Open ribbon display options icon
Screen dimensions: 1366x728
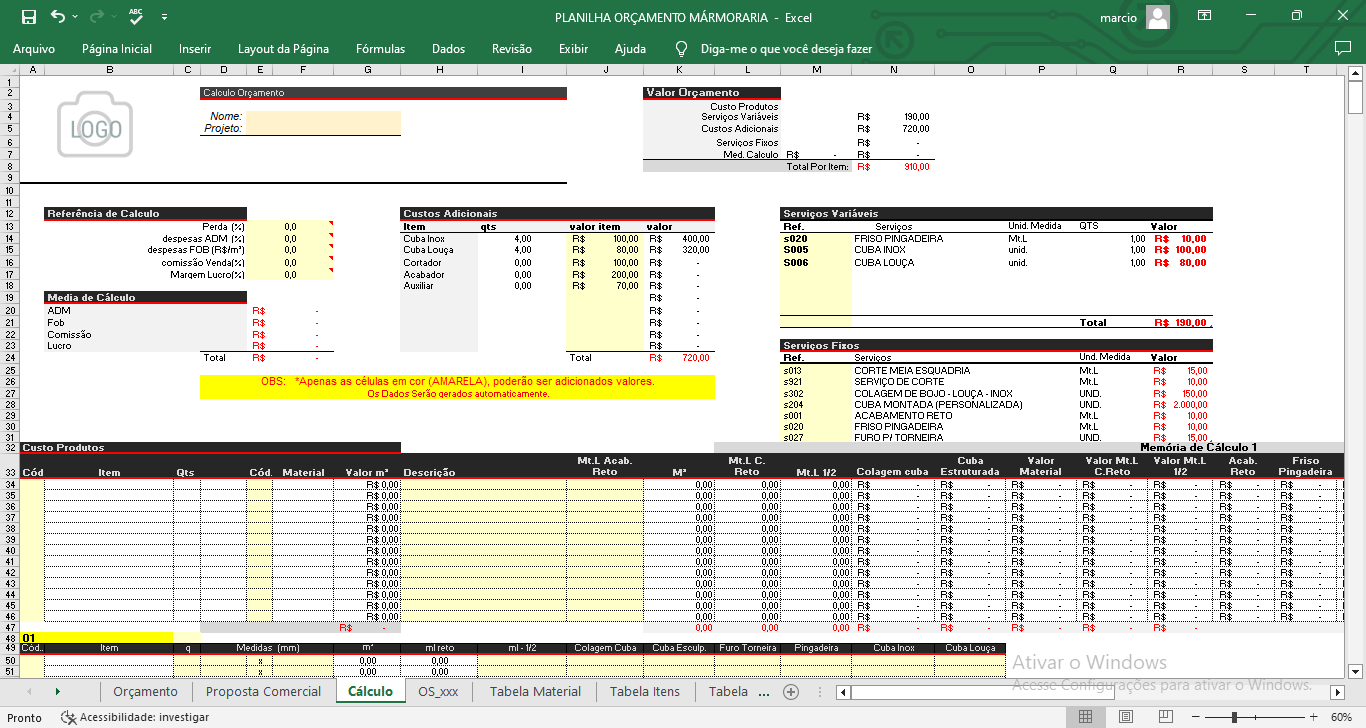[1205, 17]
